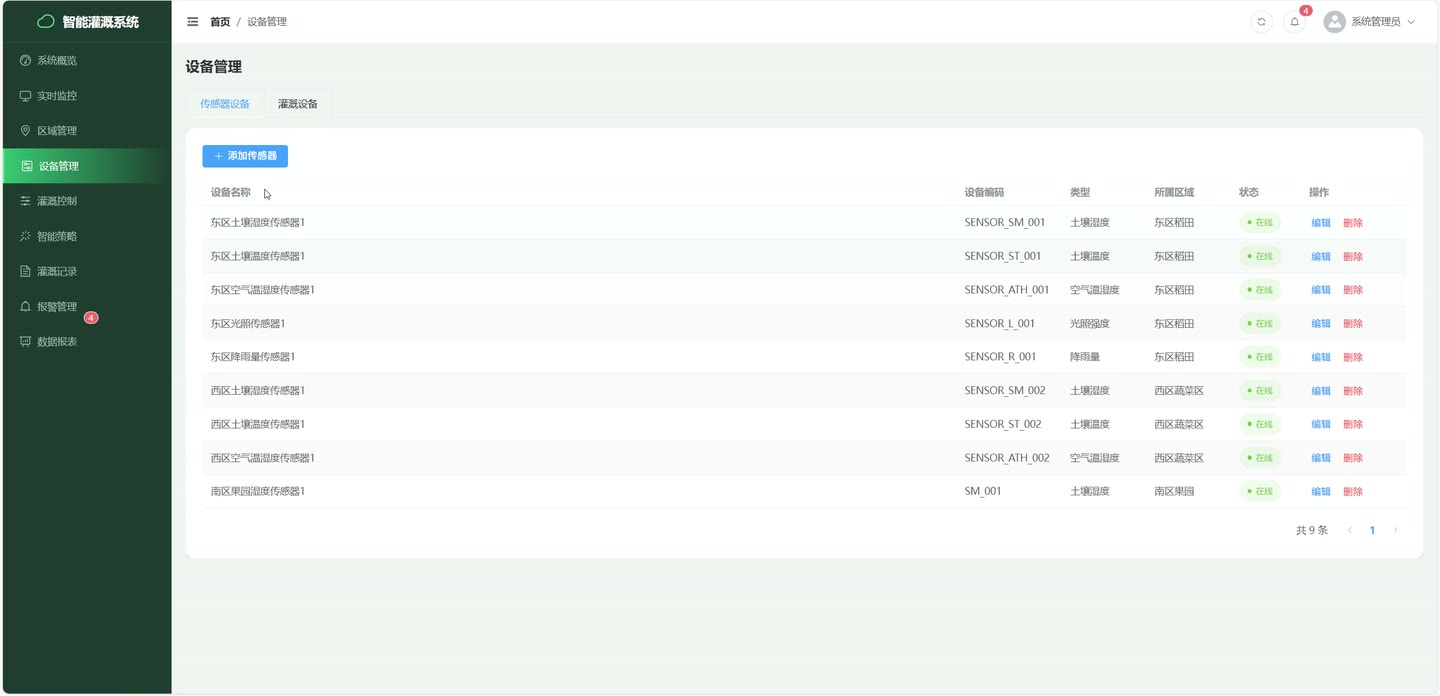Screen dimensions: 1440x696
Task: Switch to the 灌溉设备 tab
Action: click(298, 104)
